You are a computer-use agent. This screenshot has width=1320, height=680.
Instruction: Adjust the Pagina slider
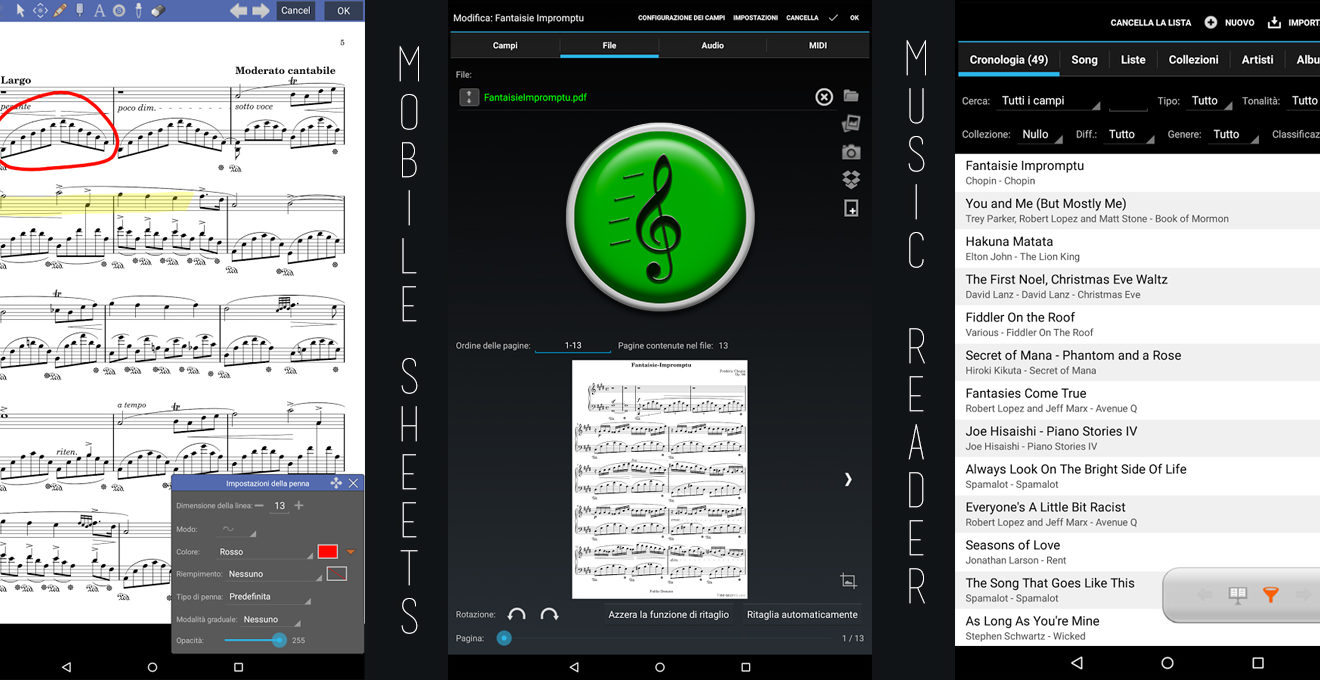[665, 638]
